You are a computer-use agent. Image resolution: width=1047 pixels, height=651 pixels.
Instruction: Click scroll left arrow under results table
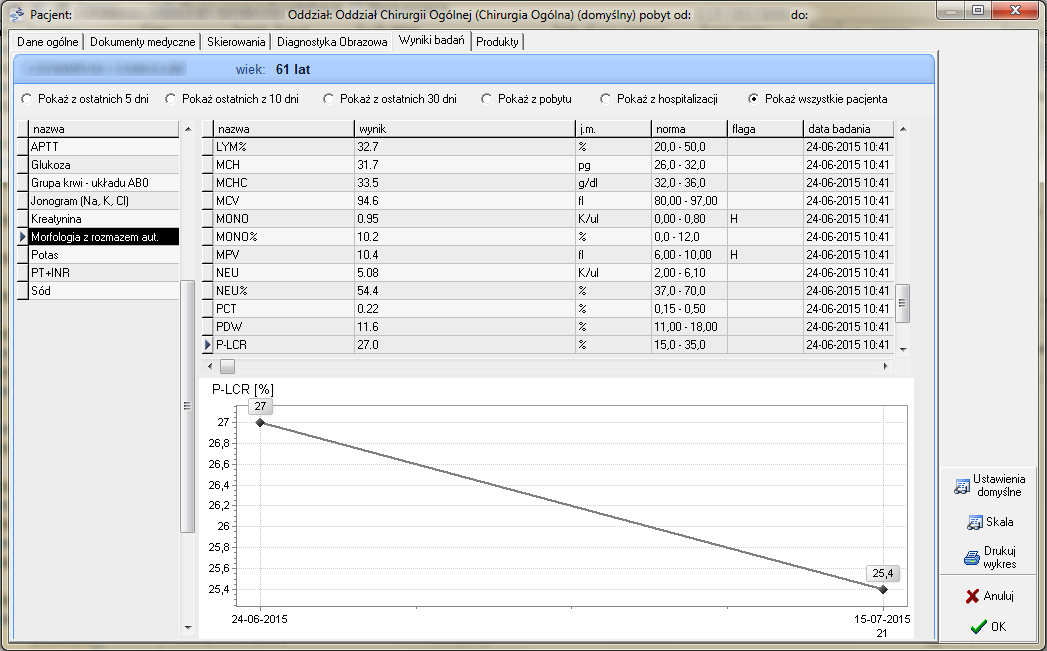click(x=210, y=367)
